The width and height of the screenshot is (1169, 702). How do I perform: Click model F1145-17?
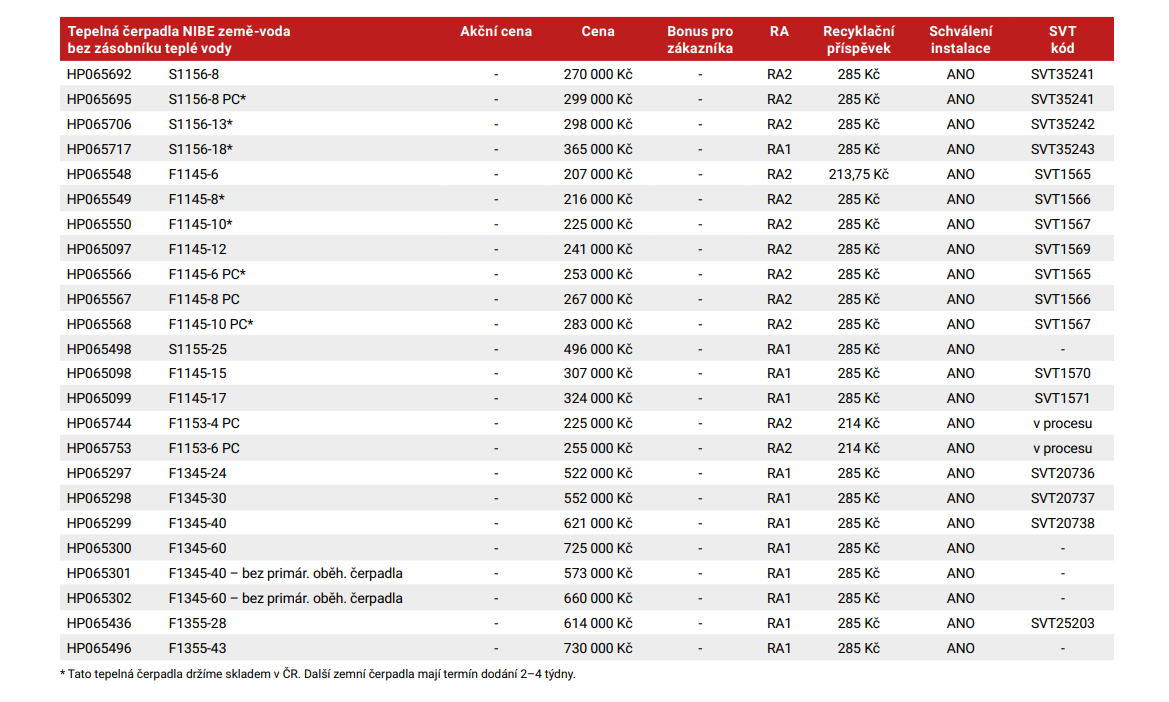pyautogui.click(x=198, y=399)
